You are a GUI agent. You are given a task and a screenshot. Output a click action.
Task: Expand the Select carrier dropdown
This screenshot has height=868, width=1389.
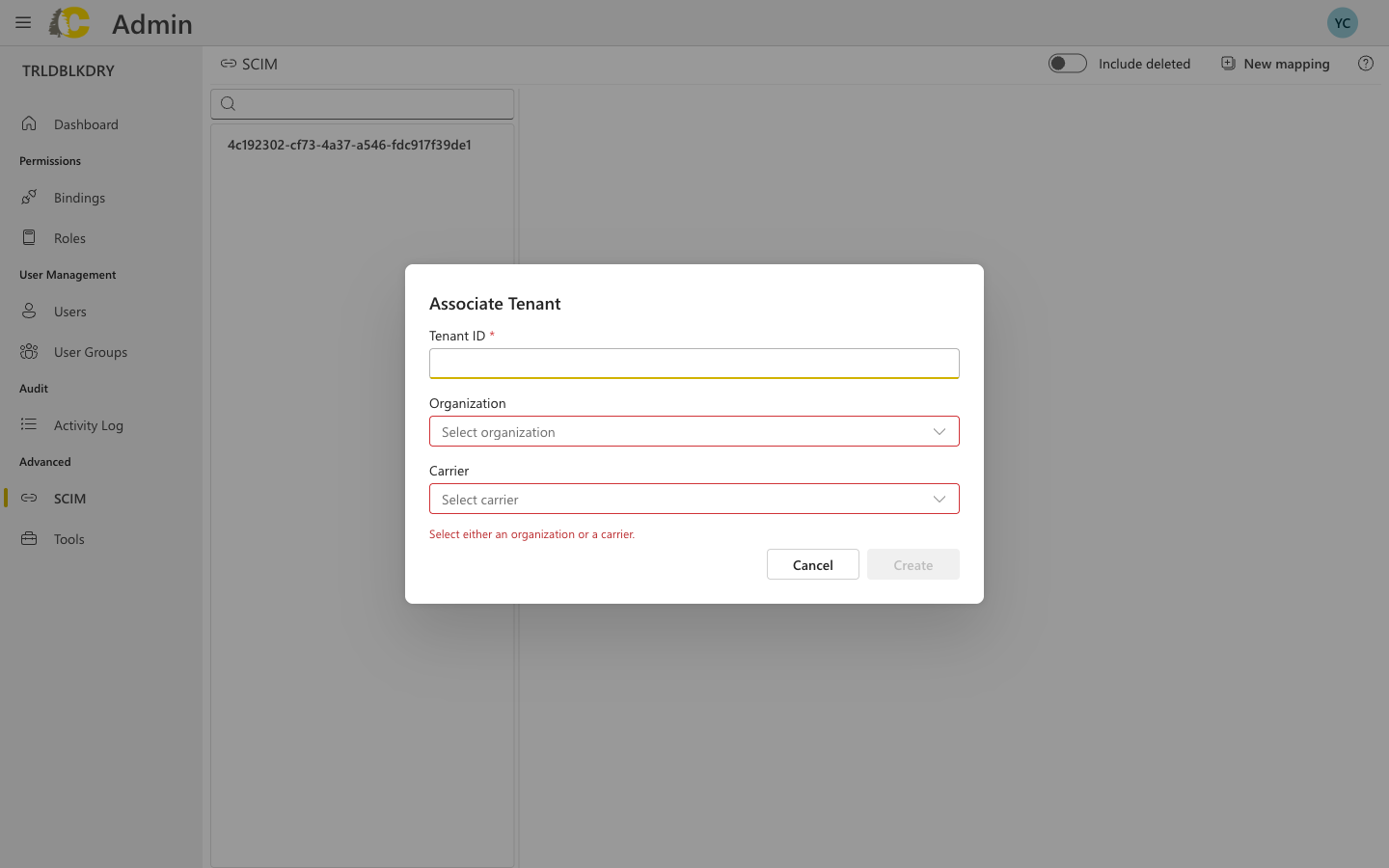point(694,499)
